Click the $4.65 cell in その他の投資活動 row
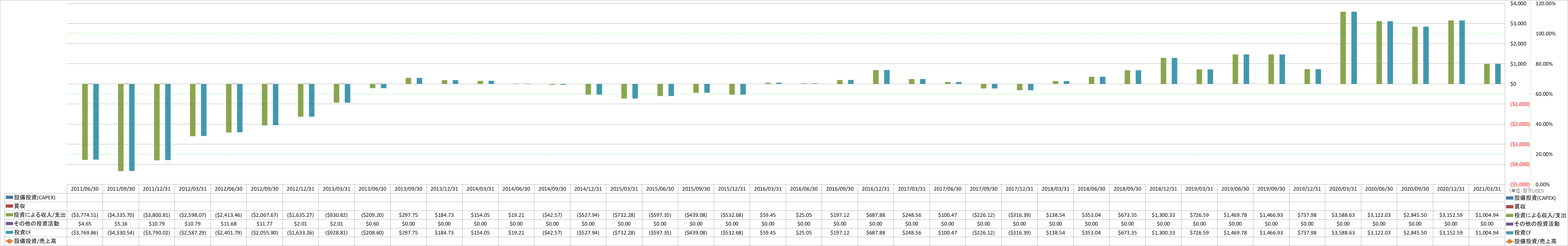The height and width of the screenshot is (246, 1568). pos(85,223)
